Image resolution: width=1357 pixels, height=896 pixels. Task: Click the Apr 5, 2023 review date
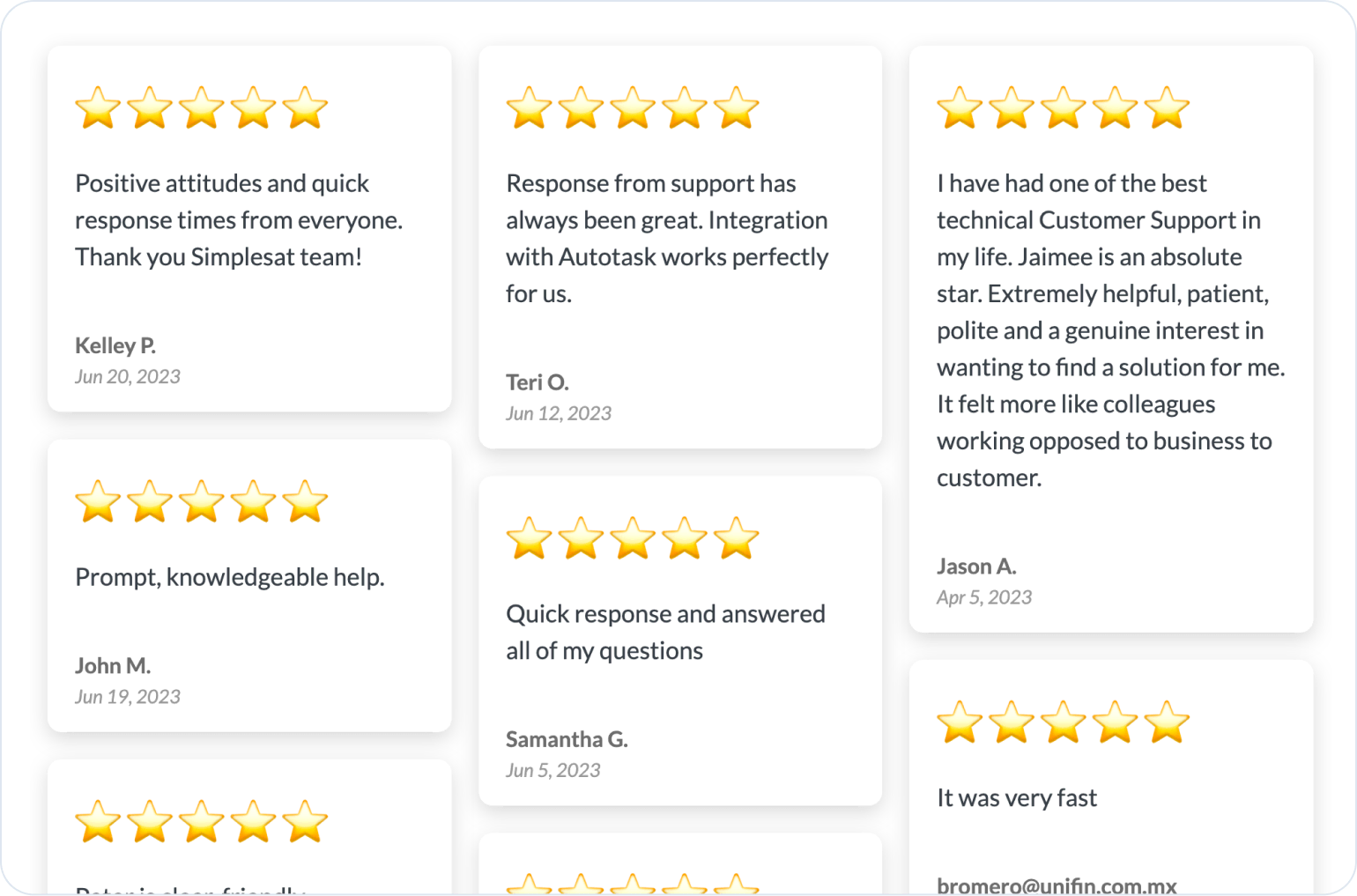(984, 597)
